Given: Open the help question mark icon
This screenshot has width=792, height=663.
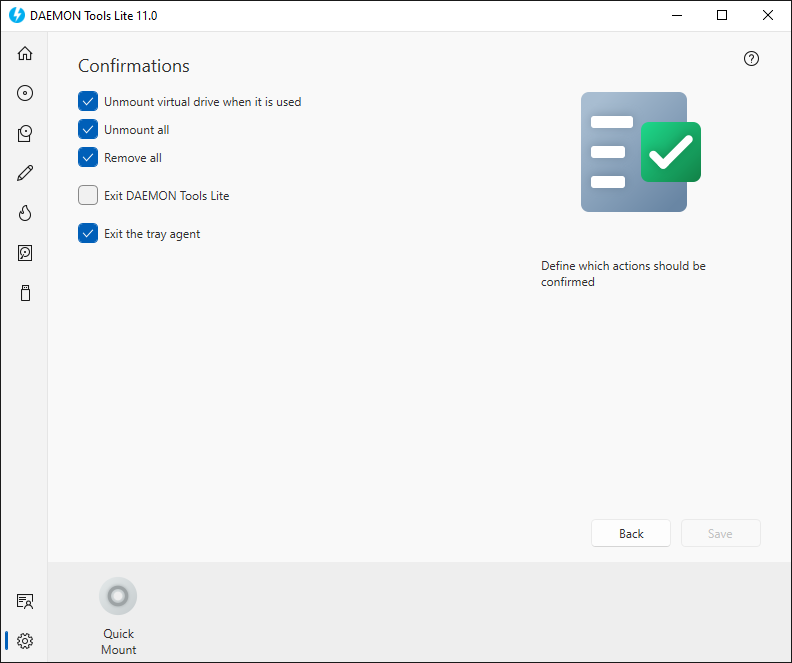Looking at the screenshot, I should click(751, 59).
